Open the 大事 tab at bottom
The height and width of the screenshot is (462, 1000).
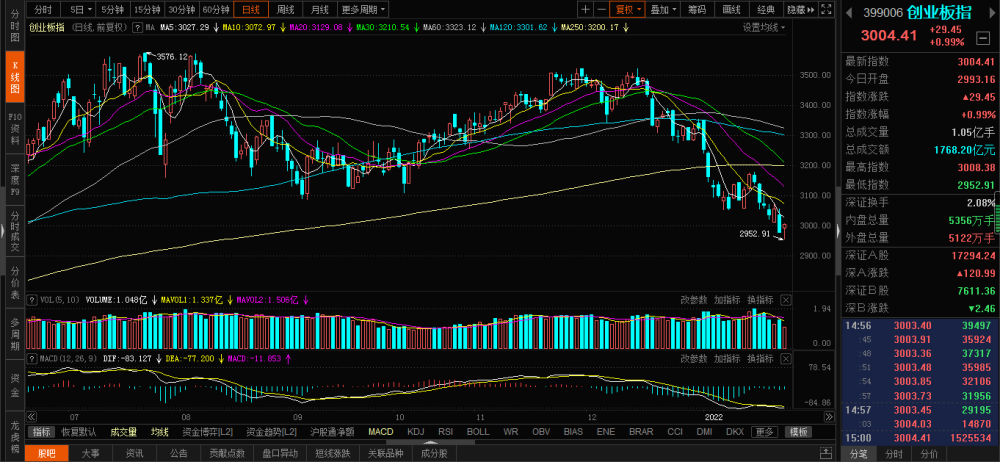tap(91, 454)
